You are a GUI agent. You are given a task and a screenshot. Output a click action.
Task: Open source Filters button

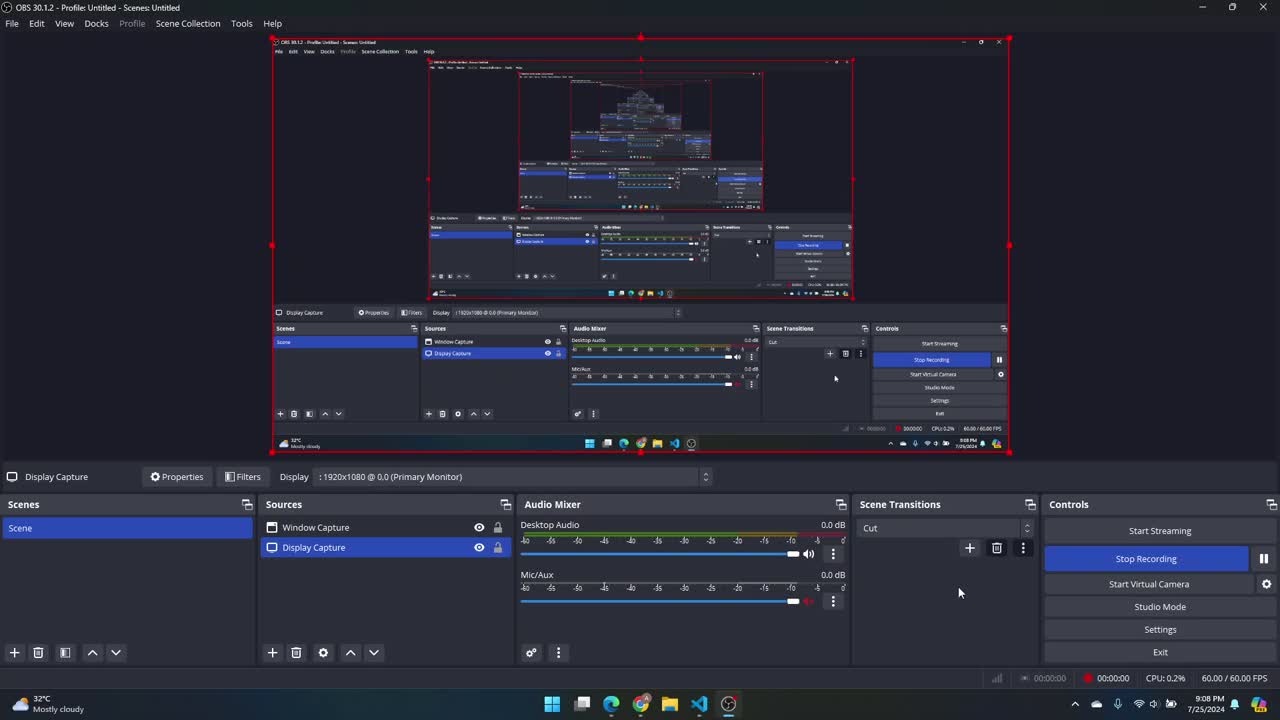[243, 477]
